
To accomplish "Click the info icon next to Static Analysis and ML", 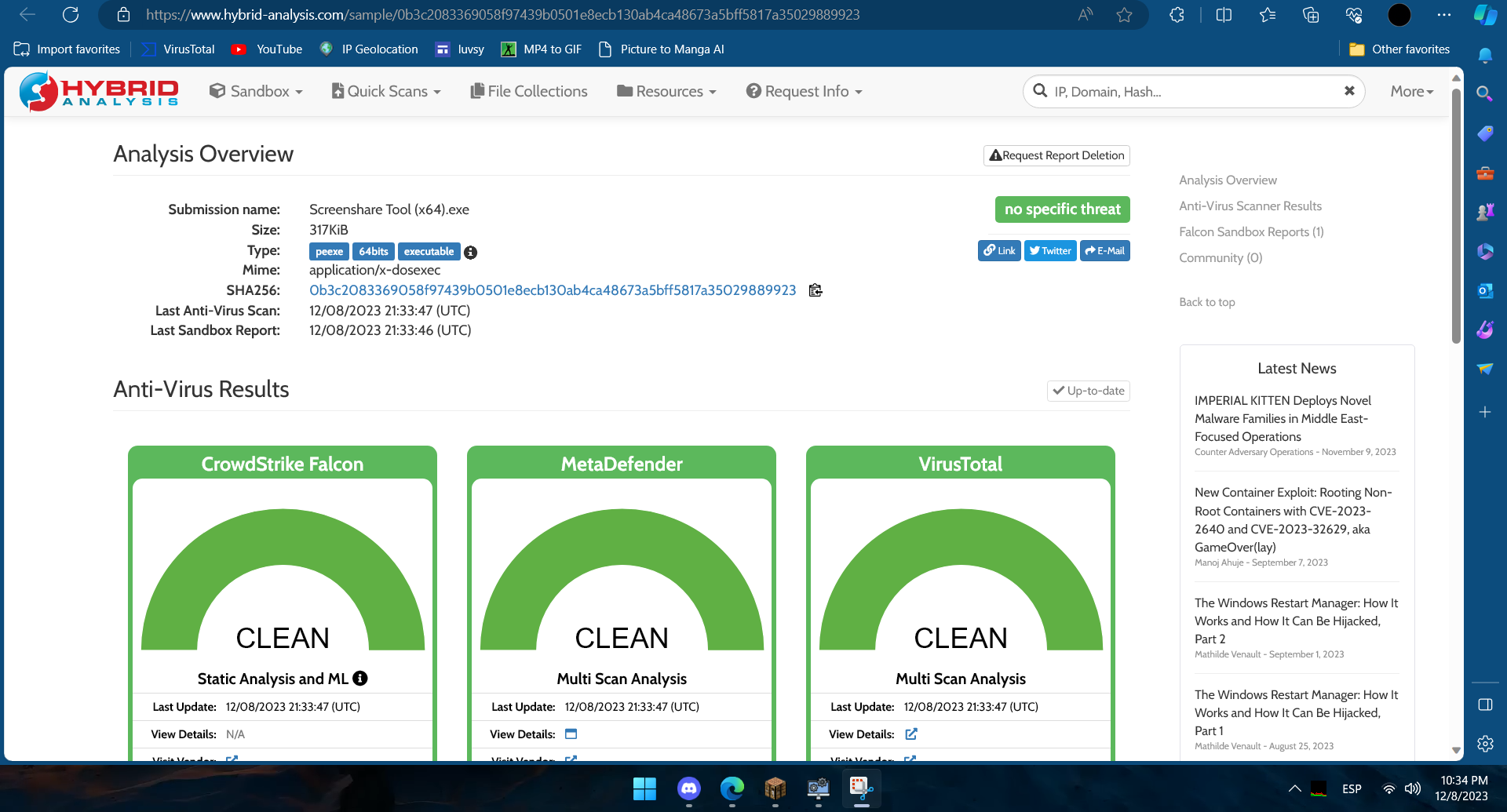I will click(360, 678).
